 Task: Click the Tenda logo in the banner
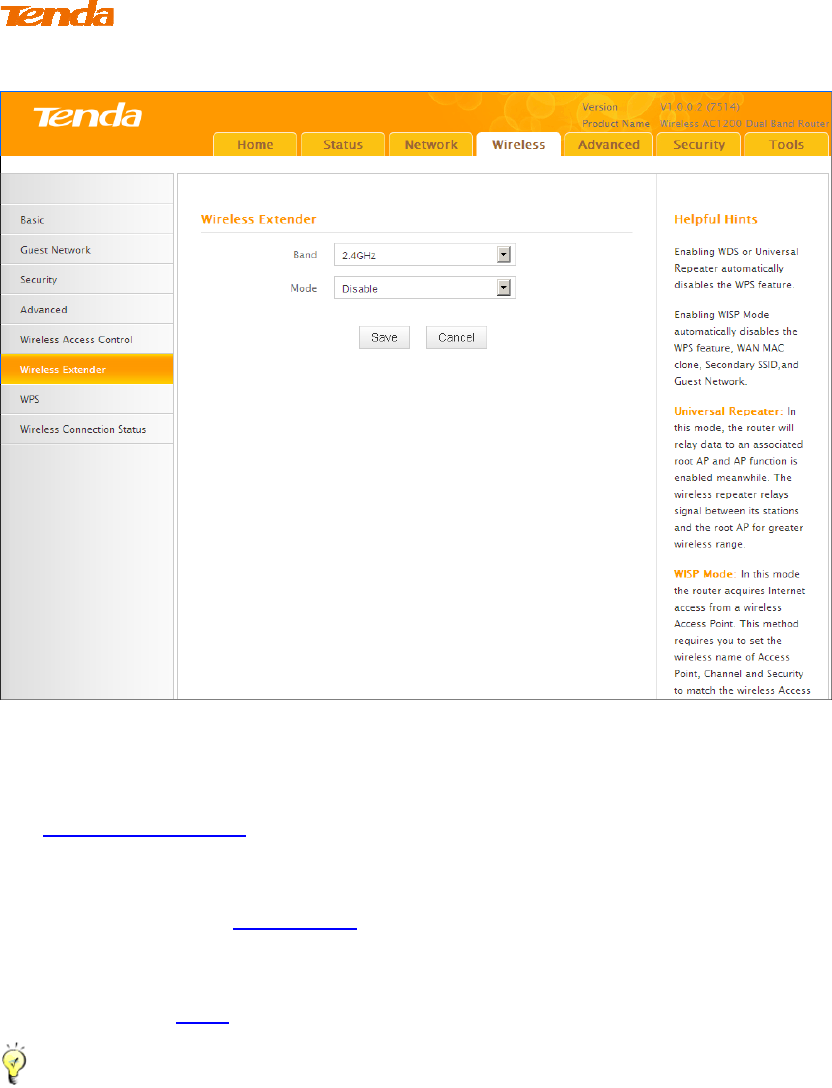pos(88,115)
